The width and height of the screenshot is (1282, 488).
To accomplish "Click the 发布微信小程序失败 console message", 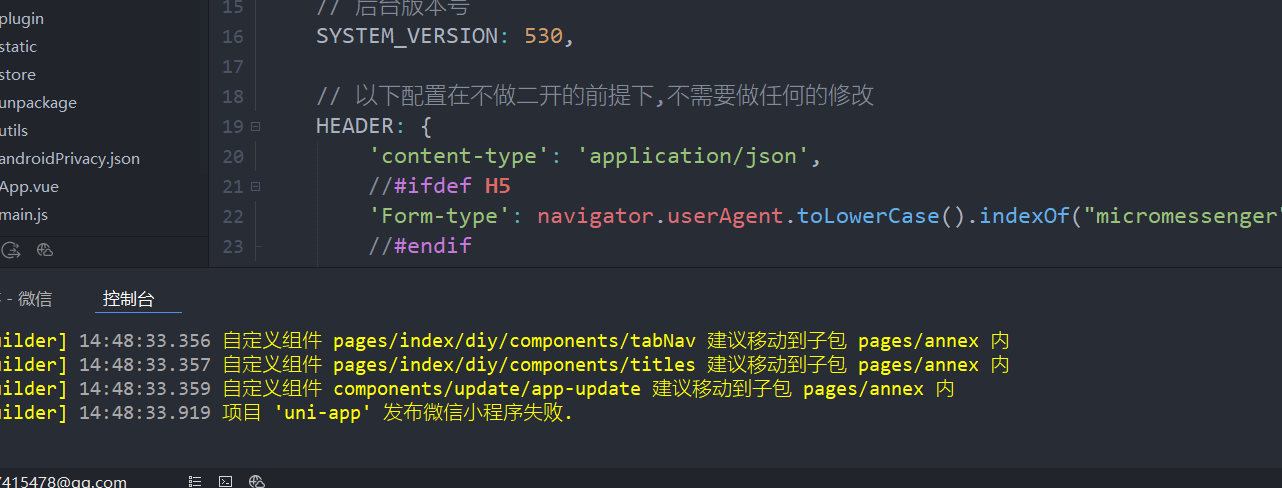I will [x=478, y=414].
